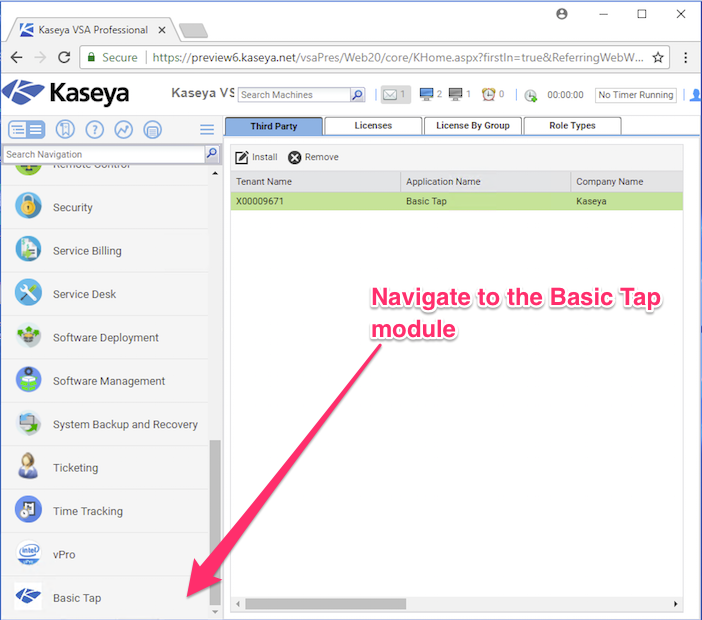Screen dimensions: 702x620
Task: Close the Kaseya VSA Professional browser tab
Action: click(x=162, y=30)
